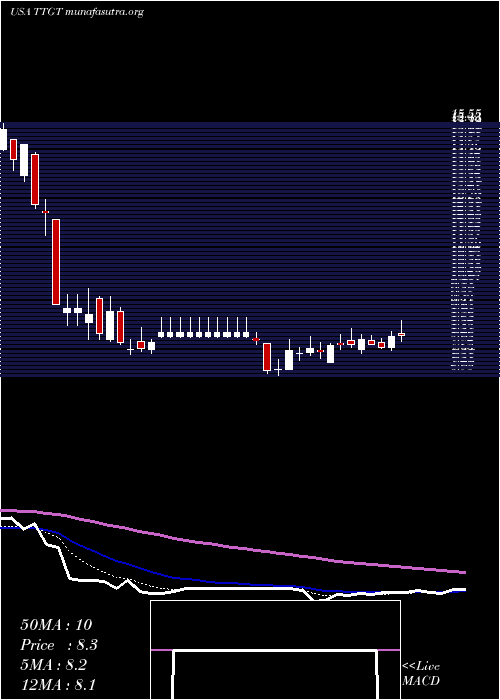Click the last candlestick on the right
The width and height of the screenshot is (500, 700).
click(401, 332)
